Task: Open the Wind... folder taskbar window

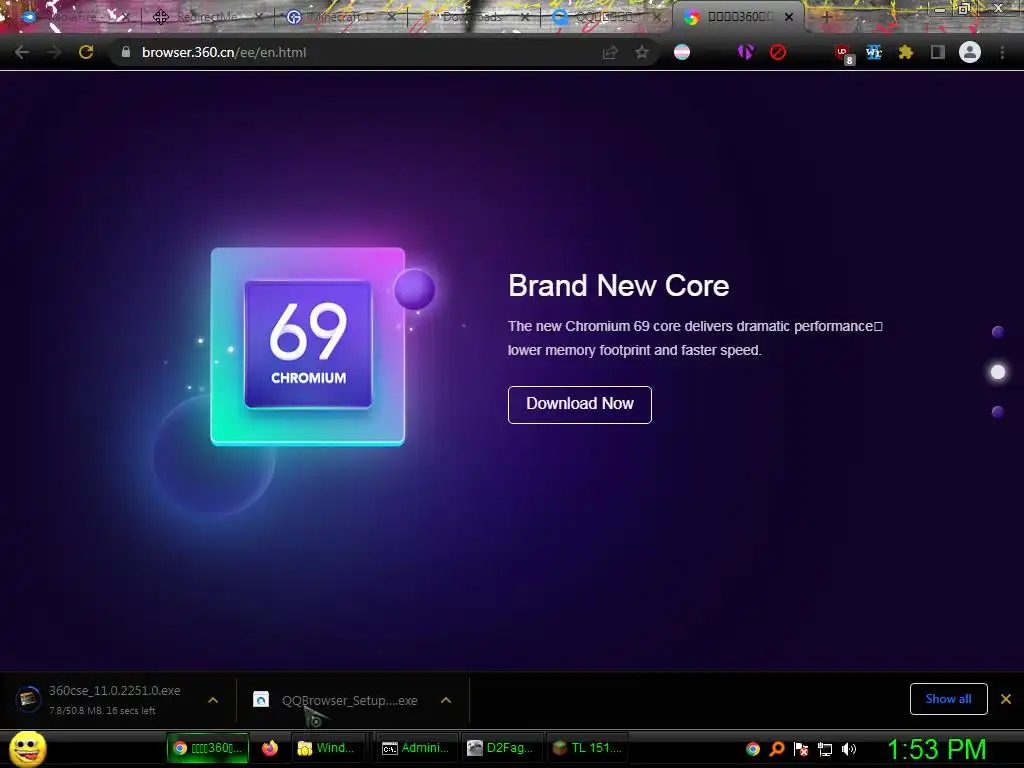Action: [327, 748]
